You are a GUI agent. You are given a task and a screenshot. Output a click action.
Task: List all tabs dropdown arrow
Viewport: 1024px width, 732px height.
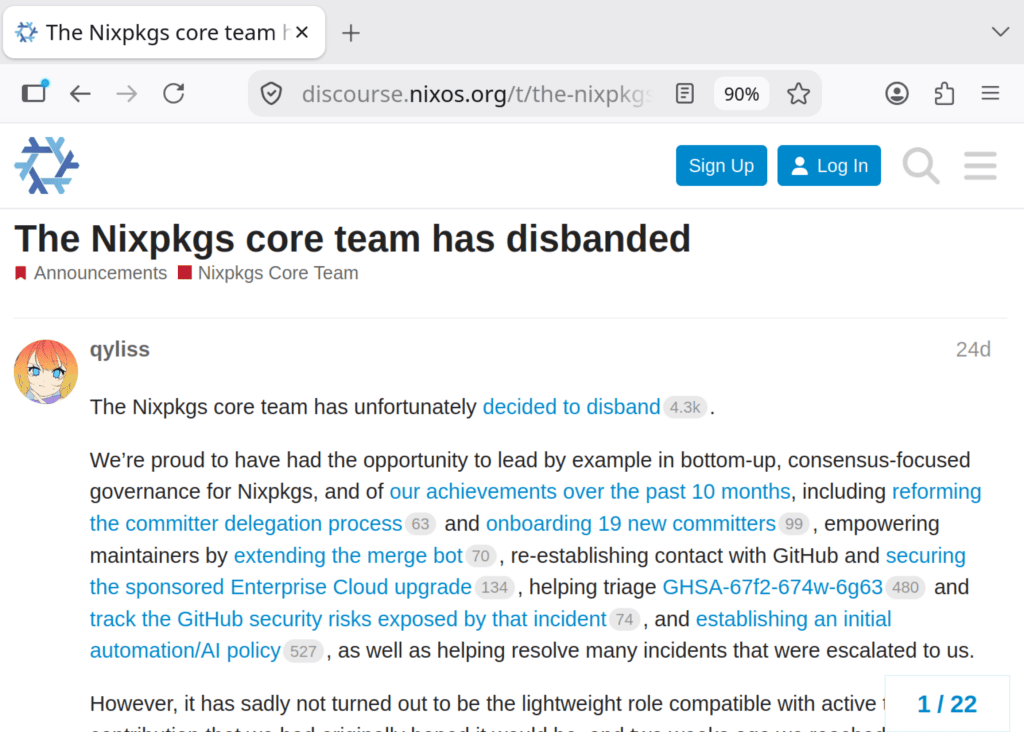click(x=1000, y=31)
